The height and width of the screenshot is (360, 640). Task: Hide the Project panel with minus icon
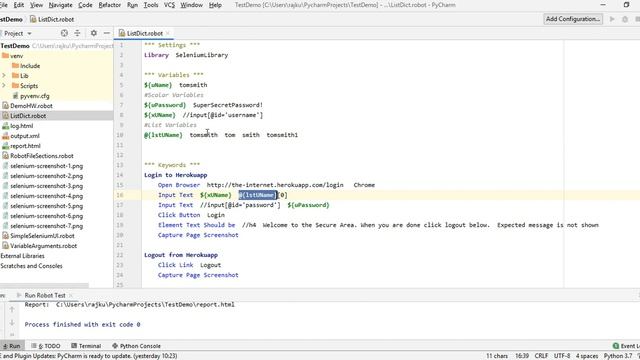point(107,33)
